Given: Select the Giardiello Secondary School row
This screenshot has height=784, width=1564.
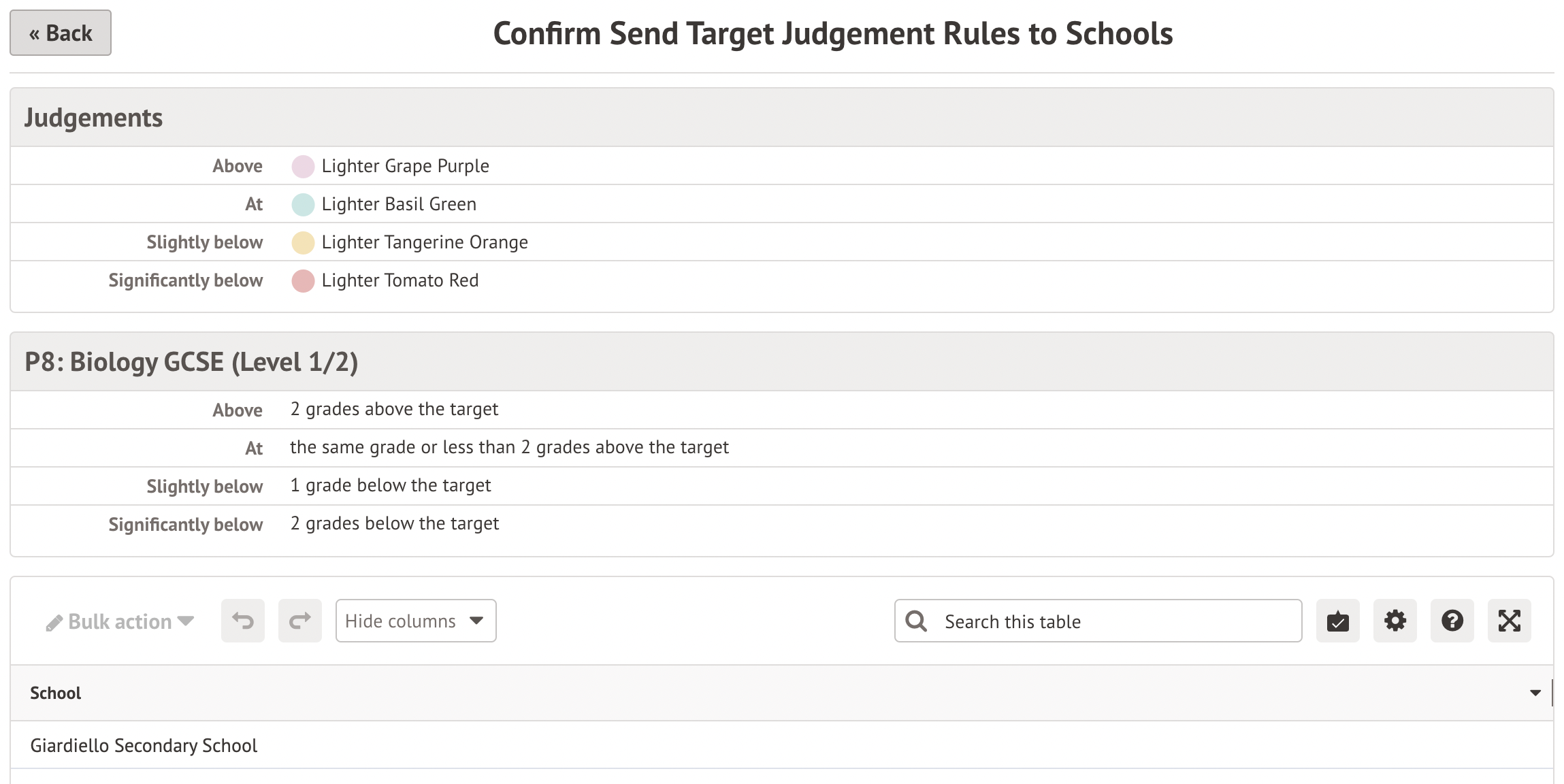Looking at the screenshot, I should [x=144, y=746].
